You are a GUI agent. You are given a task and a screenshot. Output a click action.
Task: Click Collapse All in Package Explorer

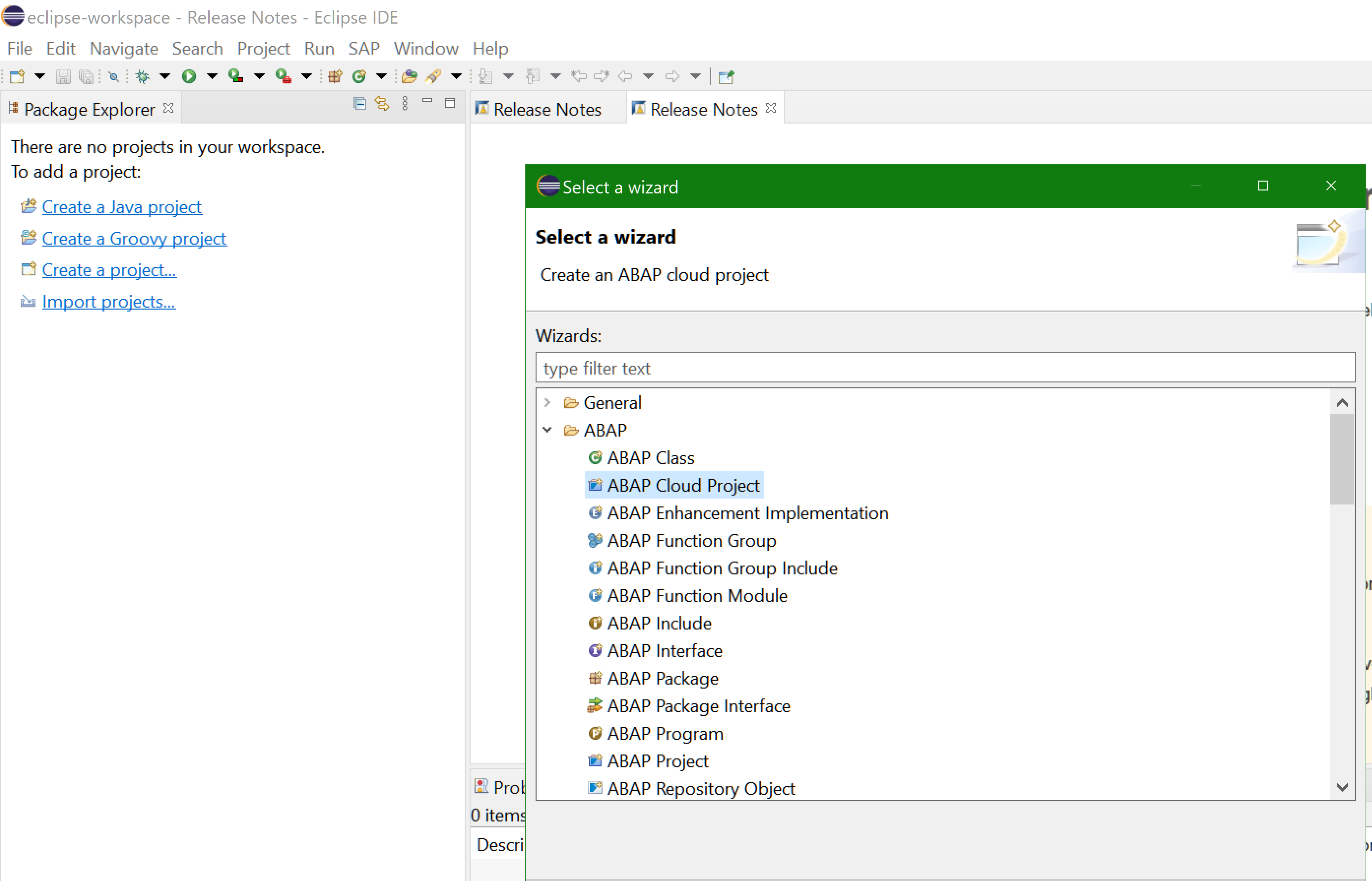click(360, 103)
